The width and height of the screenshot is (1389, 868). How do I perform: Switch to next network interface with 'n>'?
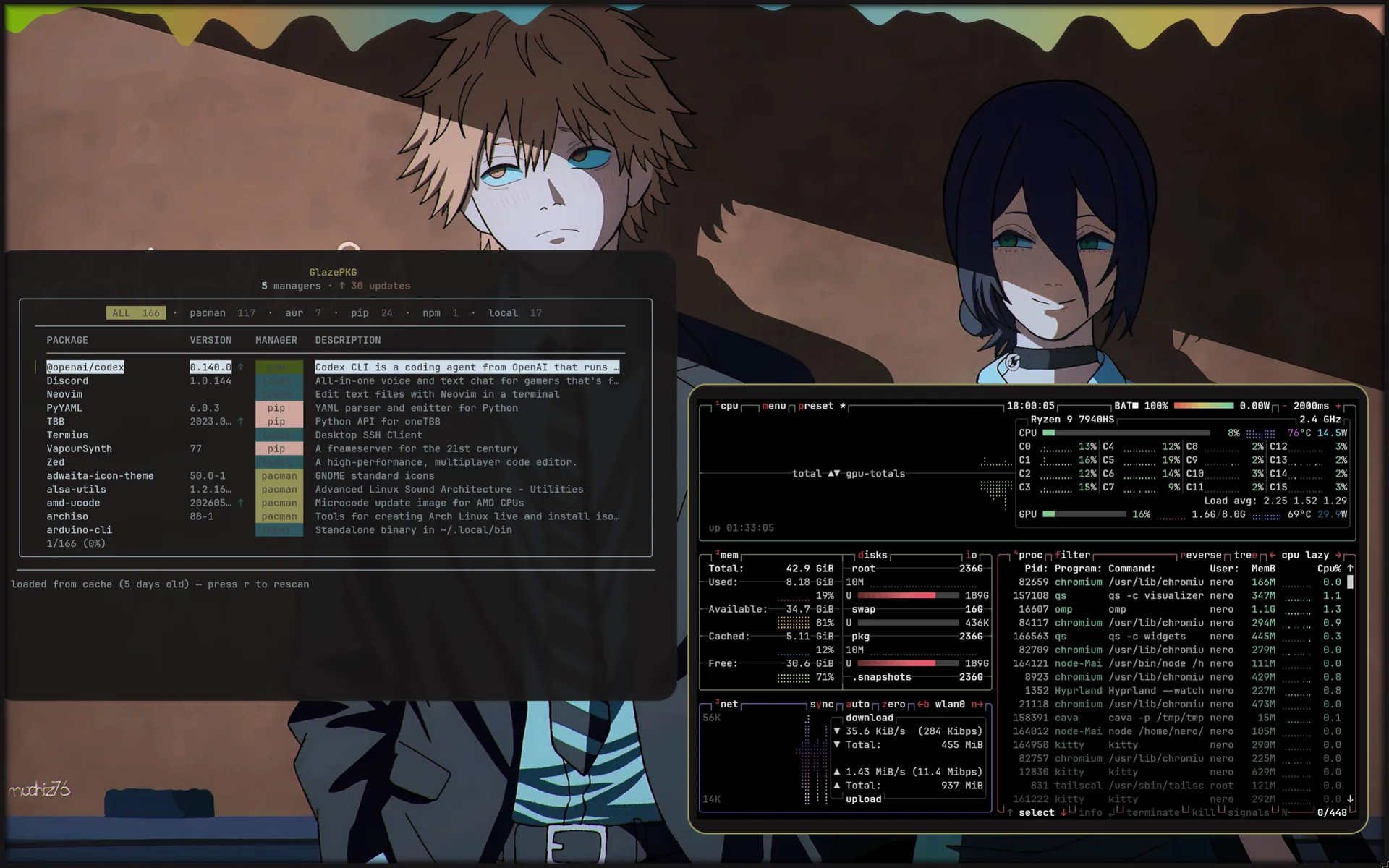tap(977, 704)
